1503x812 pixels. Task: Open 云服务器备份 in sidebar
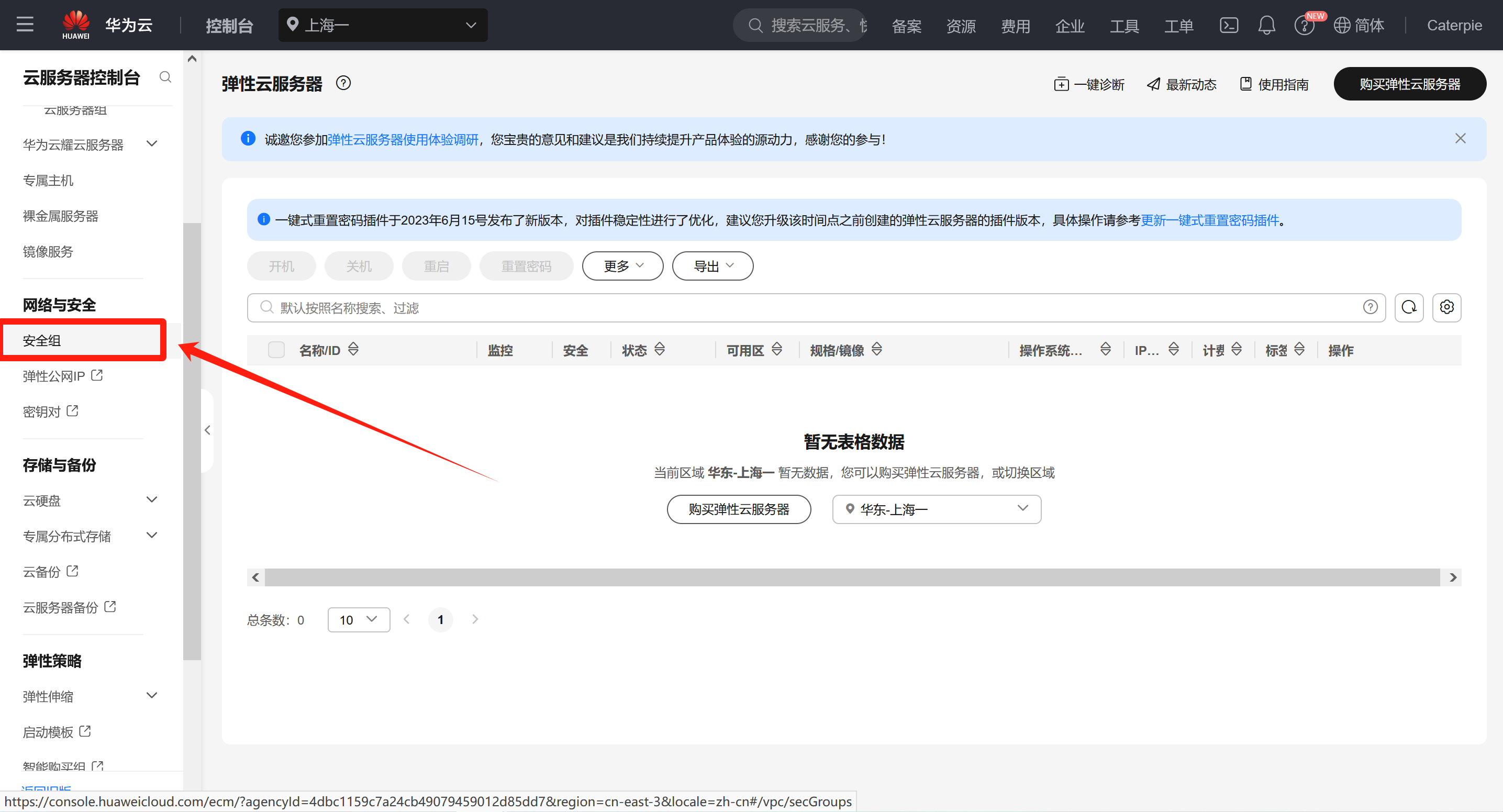pos(69,607)
